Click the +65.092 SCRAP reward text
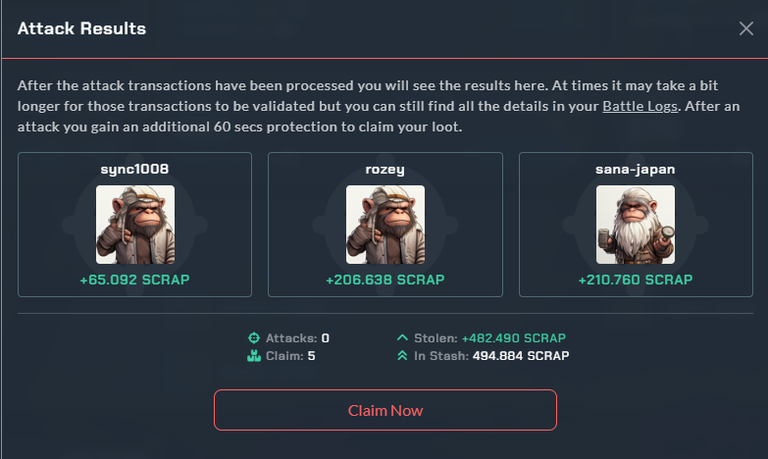This screenshot has width=768, height=459. point(135,280)
